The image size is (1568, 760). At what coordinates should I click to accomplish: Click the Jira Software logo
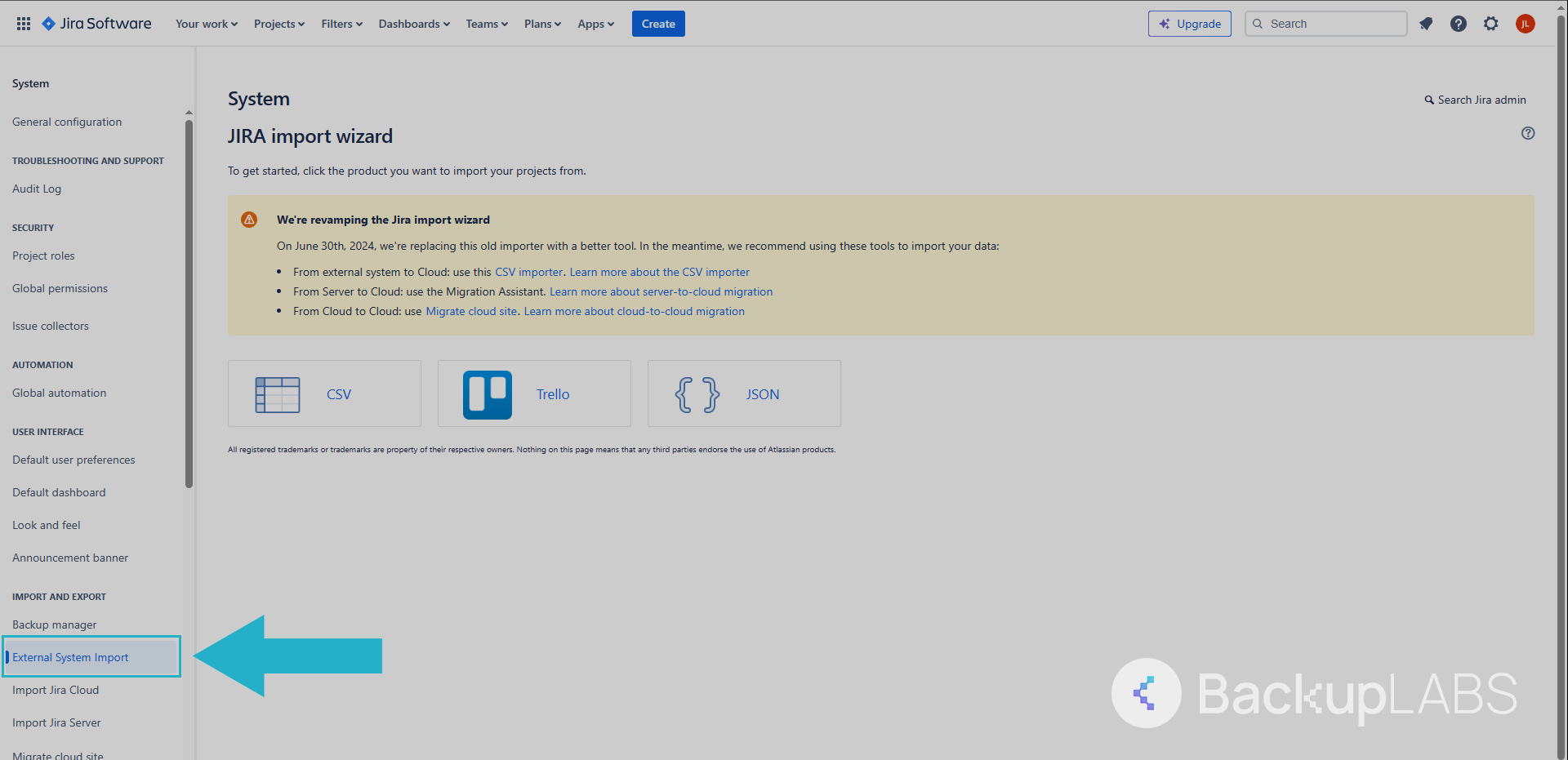pyautogui.click(x=97, y=24)
